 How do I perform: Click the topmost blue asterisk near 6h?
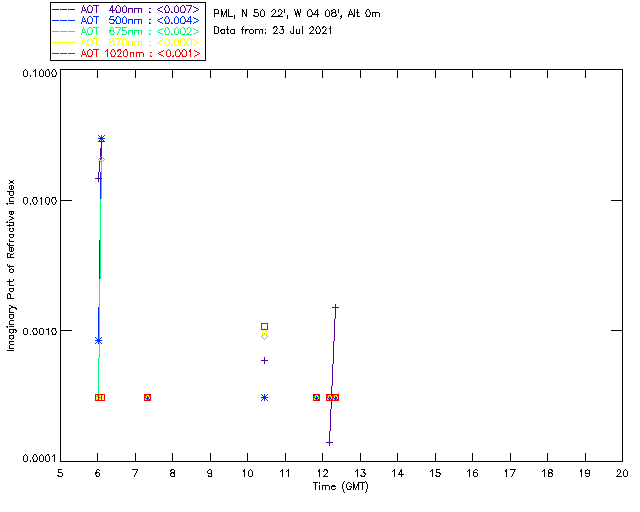click(x=102, y=139)
